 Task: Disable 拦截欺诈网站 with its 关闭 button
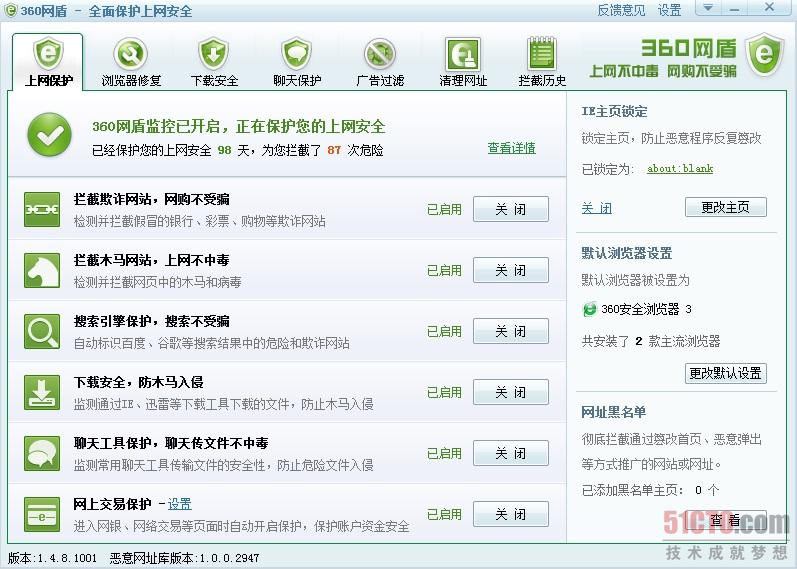[511, 209]
